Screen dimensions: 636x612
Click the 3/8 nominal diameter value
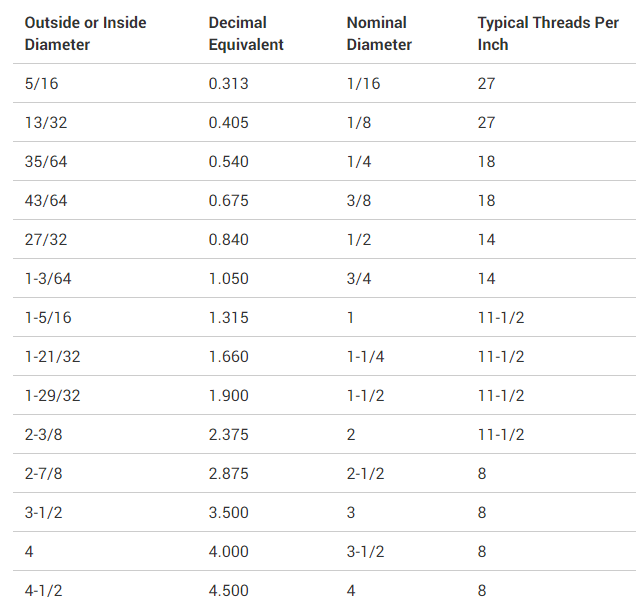(x=359, y=201)
